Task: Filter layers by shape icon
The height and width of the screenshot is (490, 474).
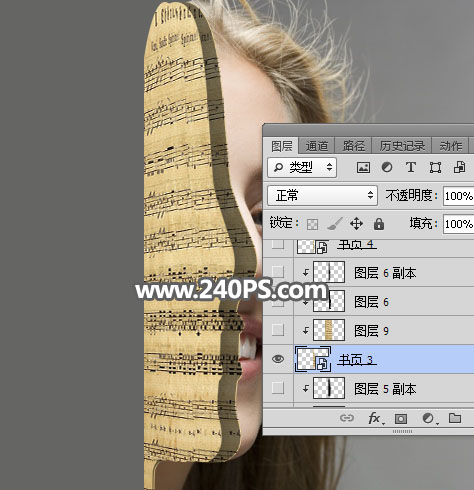Action: click(435, 167)
